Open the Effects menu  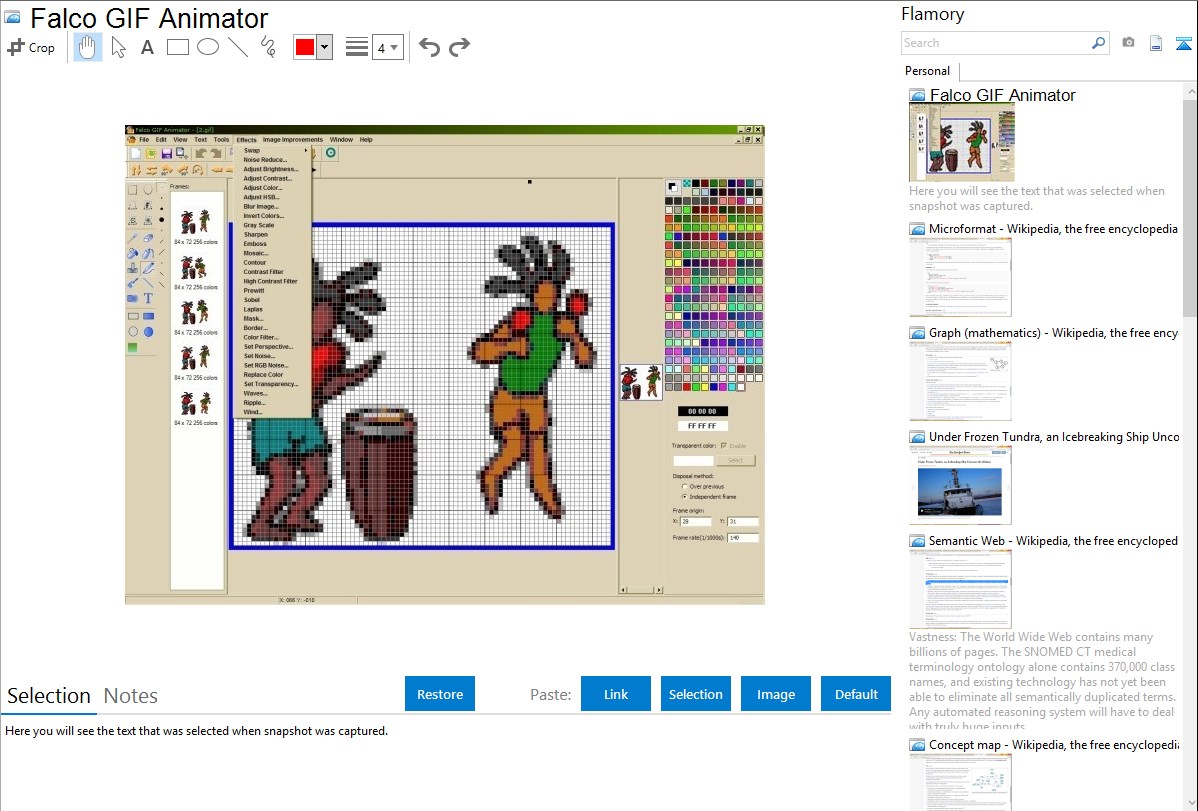tap(246, 140)
